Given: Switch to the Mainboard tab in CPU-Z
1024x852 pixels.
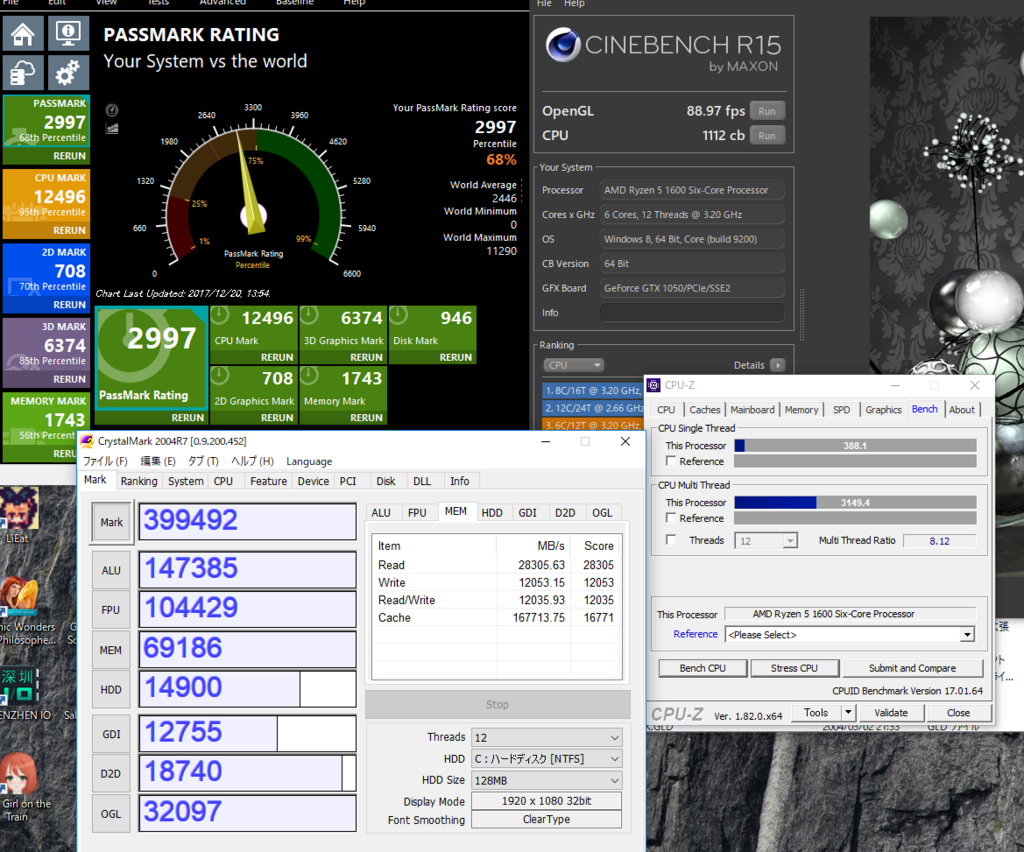Looking at the screenshot, I should coord(752,409).
